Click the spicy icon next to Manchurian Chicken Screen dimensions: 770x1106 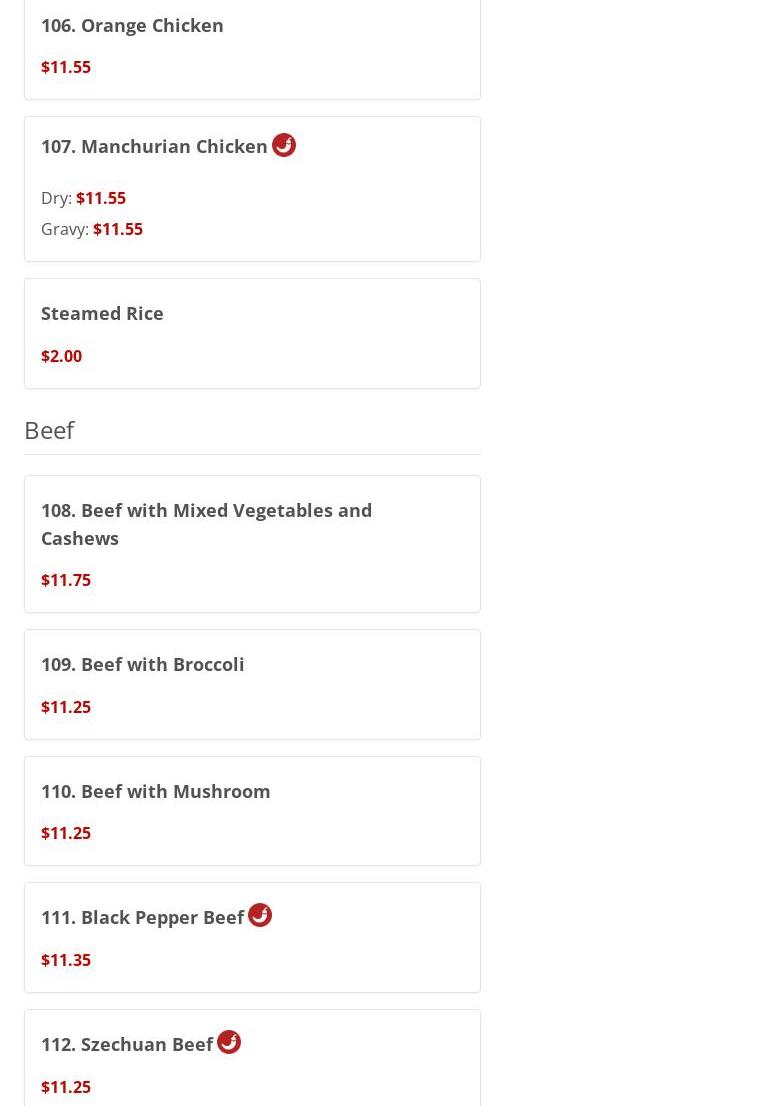(x=283, y=145)
